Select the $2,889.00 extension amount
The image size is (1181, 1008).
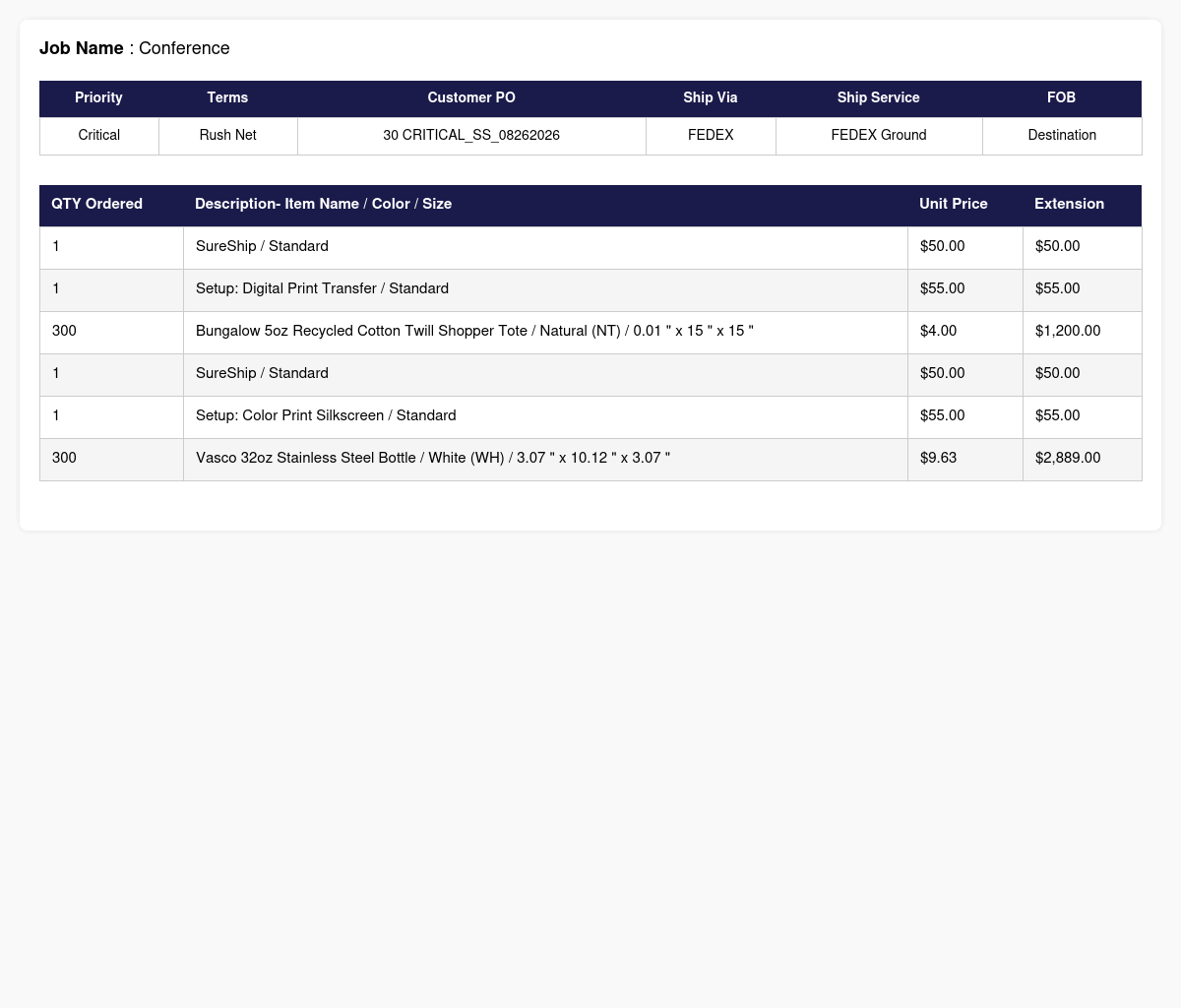click(x=1068, y=459)
